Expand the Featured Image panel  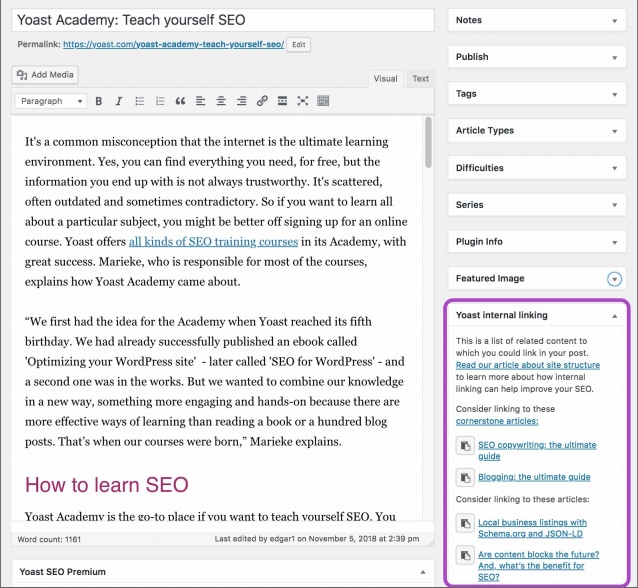614,279
